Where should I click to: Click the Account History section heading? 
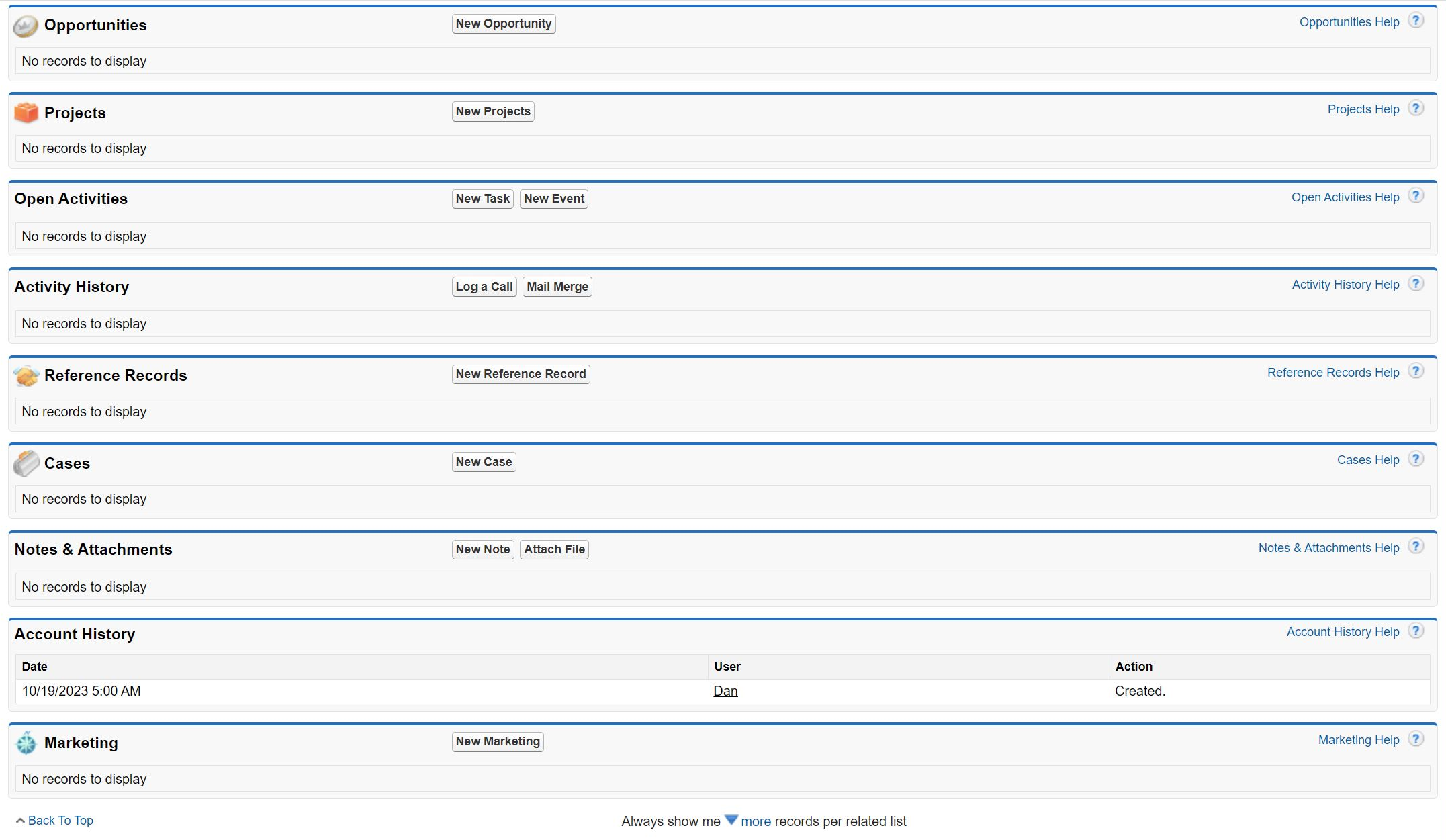pos(75,634)
